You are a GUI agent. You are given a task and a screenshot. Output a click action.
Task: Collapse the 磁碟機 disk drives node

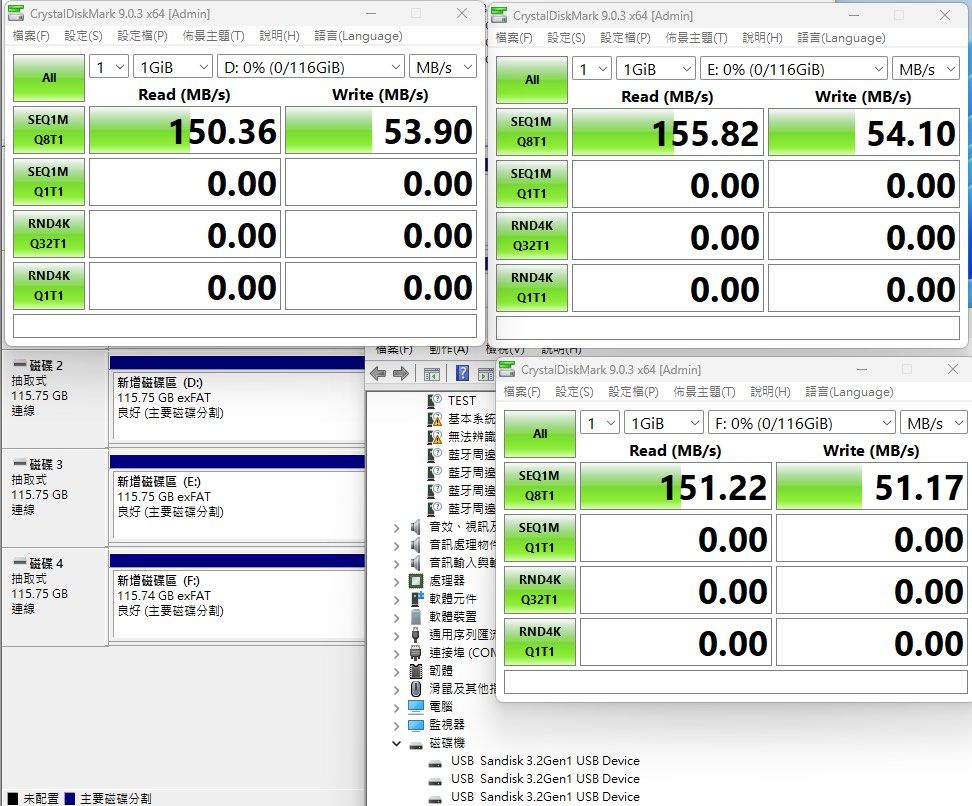tap(396, 743)
